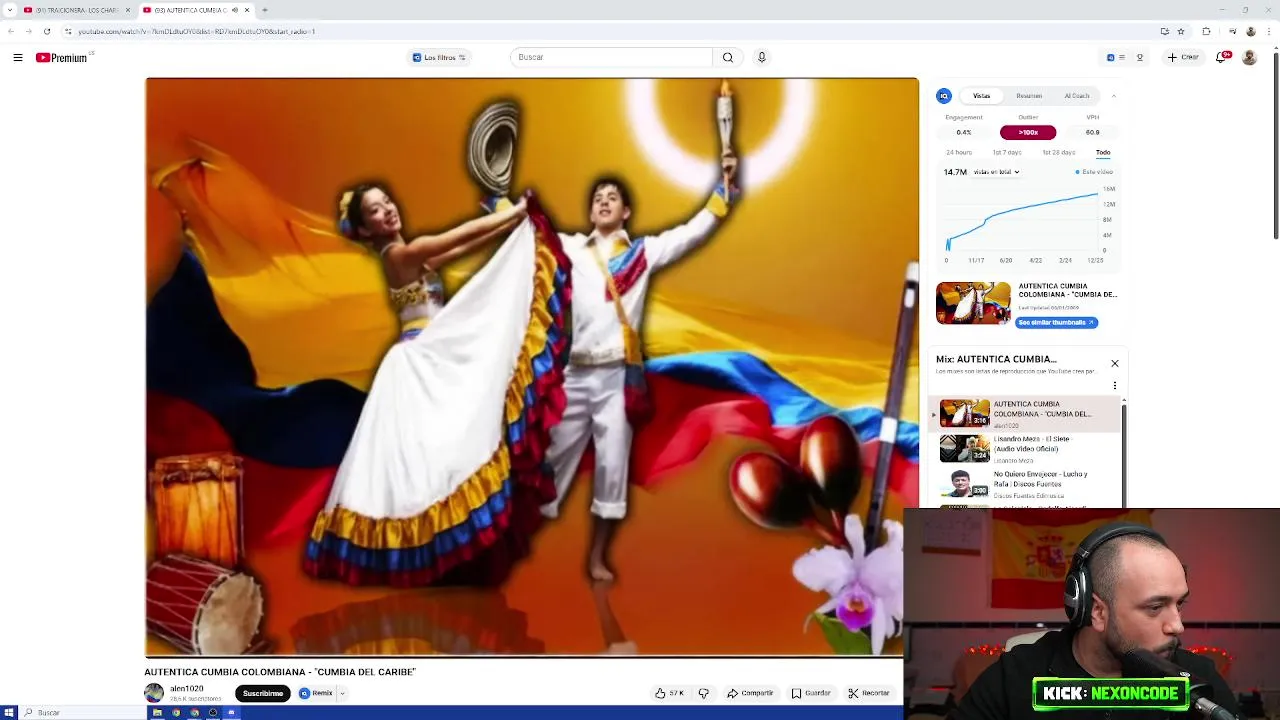This screenshot has height=720, width=1280.
Task: Focus the Buscar search field
Action: [611, 57]
